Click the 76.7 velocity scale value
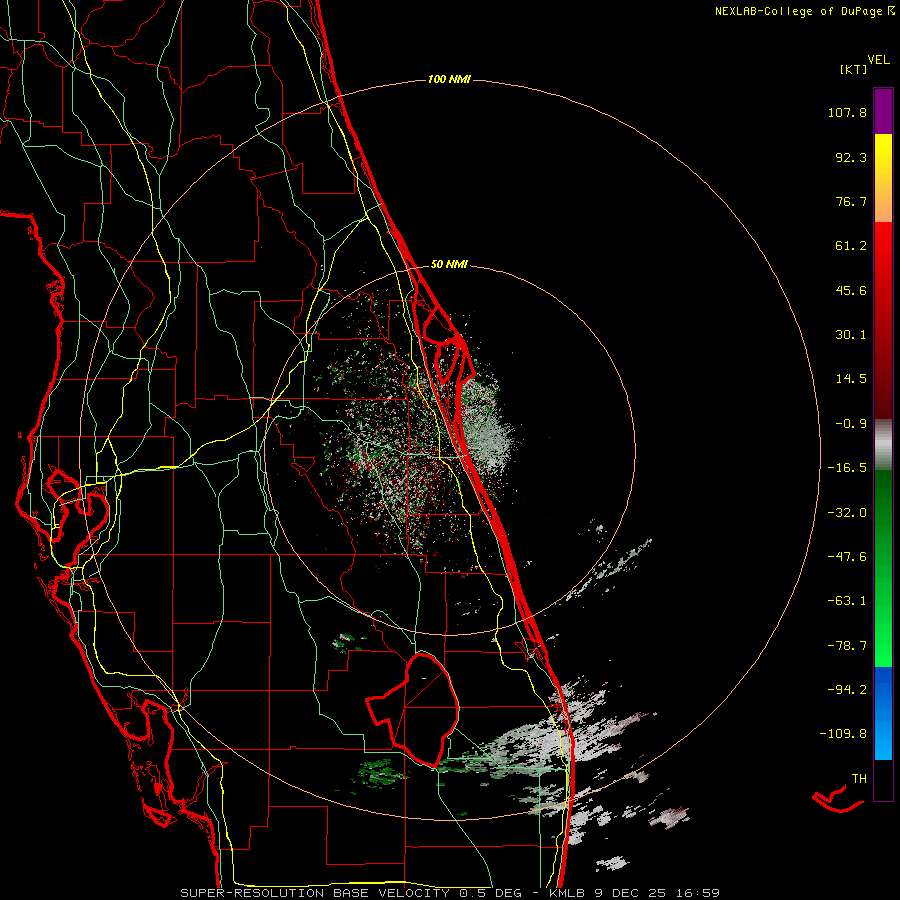Image resolution: width=900 pixels, height=900 pixels. 851,201
